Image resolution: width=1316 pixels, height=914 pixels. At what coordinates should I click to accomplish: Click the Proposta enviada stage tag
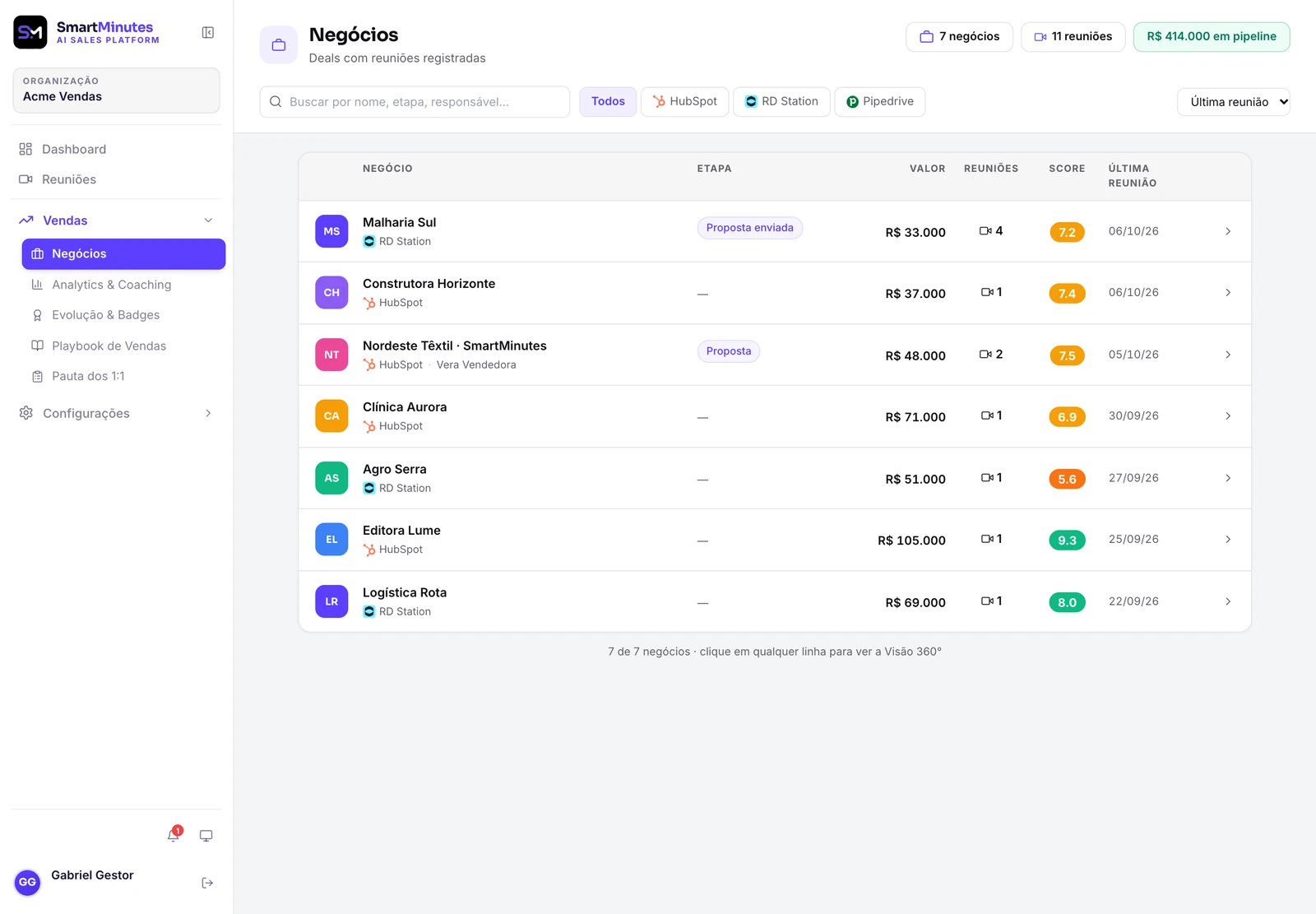pyautogui.click(x=750, y=228)
